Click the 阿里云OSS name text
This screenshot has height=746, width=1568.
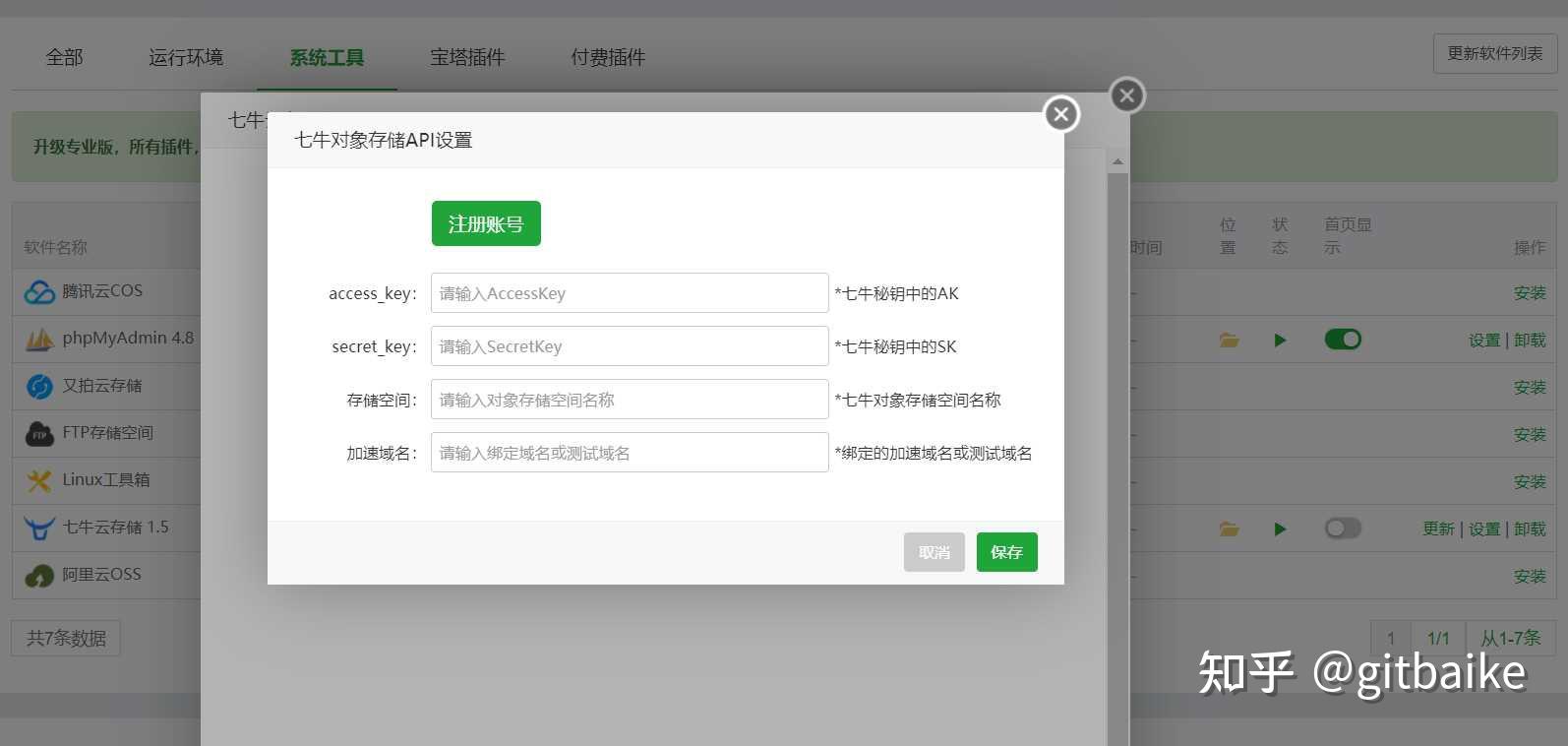(x=101, y=575)
